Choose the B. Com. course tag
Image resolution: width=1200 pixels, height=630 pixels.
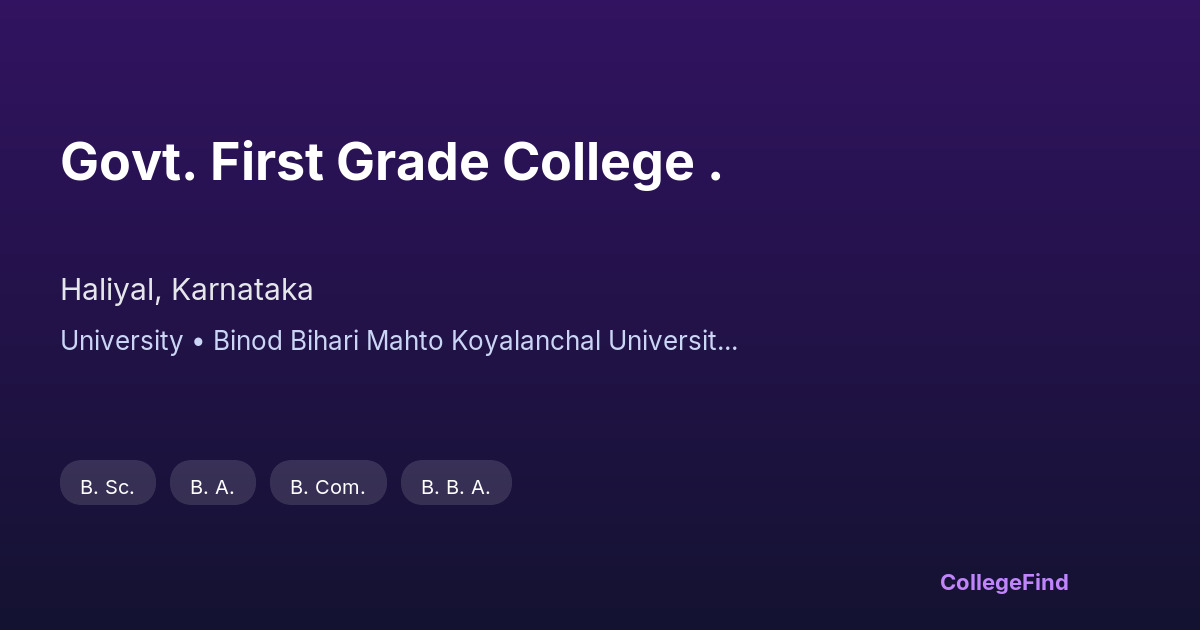[328, 486]
